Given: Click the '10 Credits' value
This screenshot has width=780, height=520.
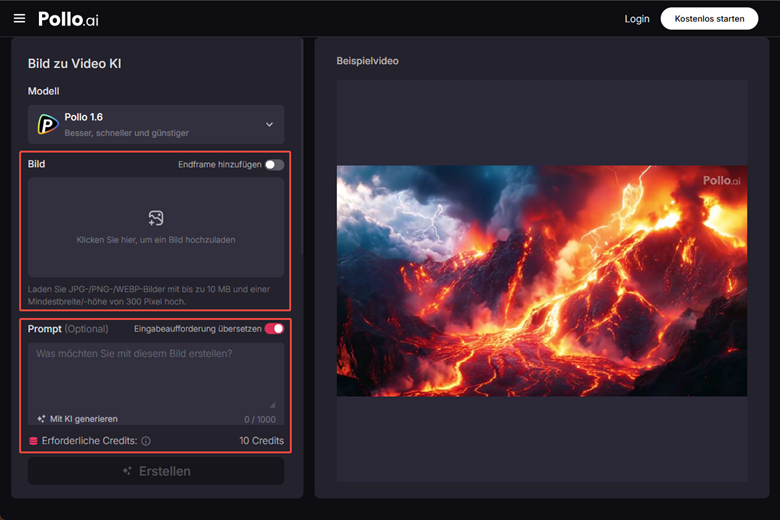Looking at the screenshot, I should [261, 441].
